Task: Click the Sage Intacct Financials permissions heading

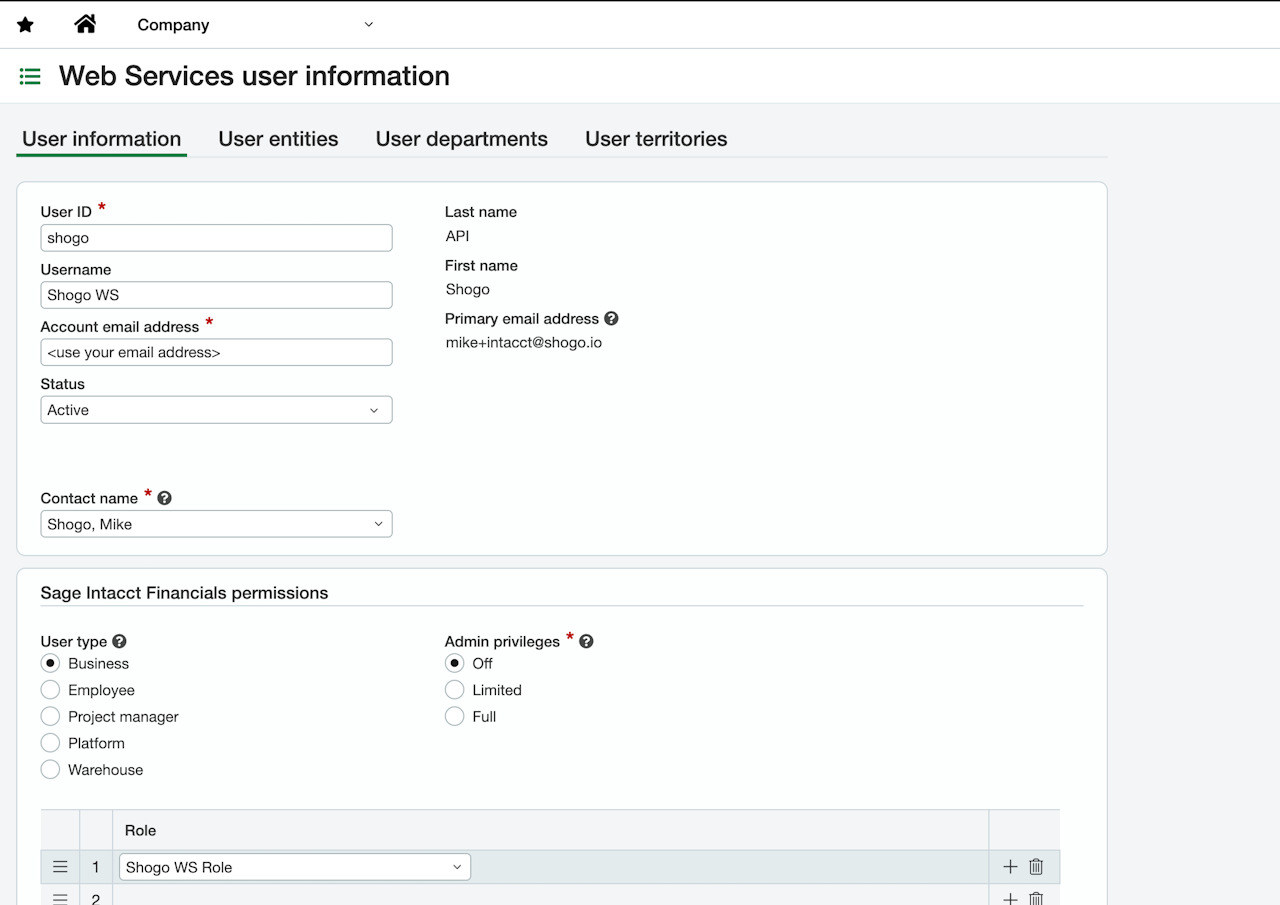Action: coord(184,593)
